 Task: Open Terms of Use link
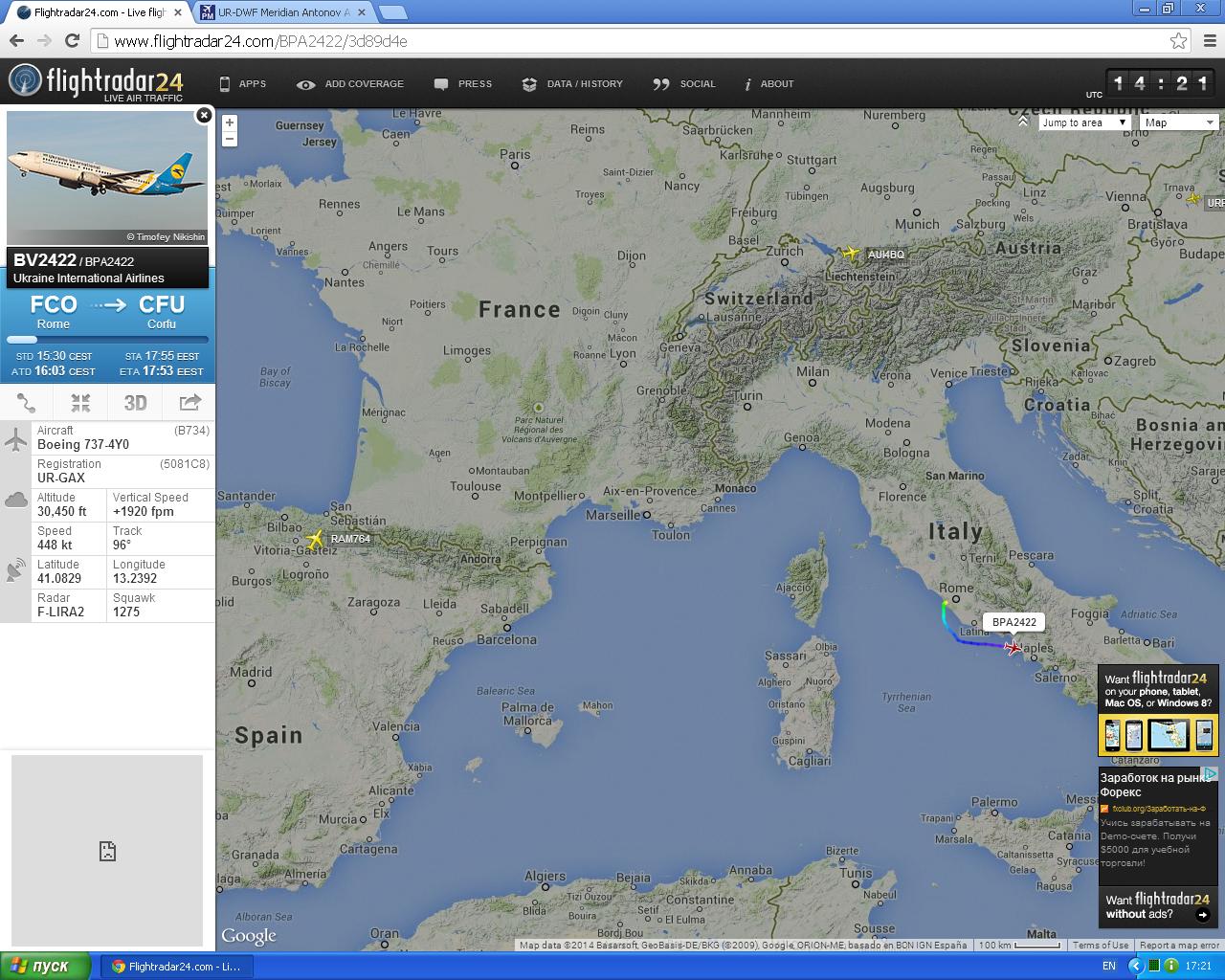(x=1101, y=945)
